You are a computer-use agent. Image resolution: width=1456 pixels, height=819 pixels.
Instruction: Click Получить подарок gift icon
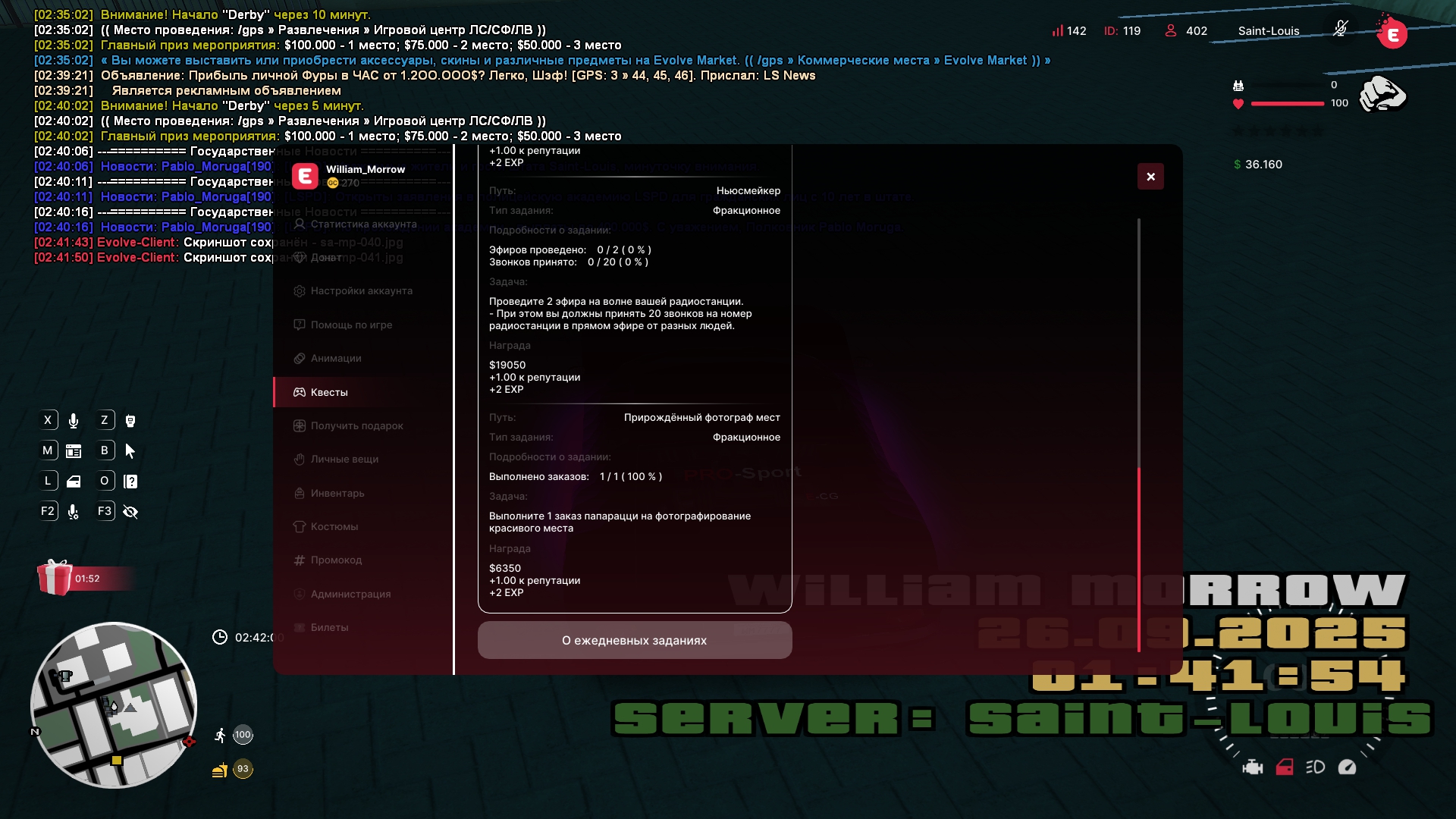[x=300, y=425]
